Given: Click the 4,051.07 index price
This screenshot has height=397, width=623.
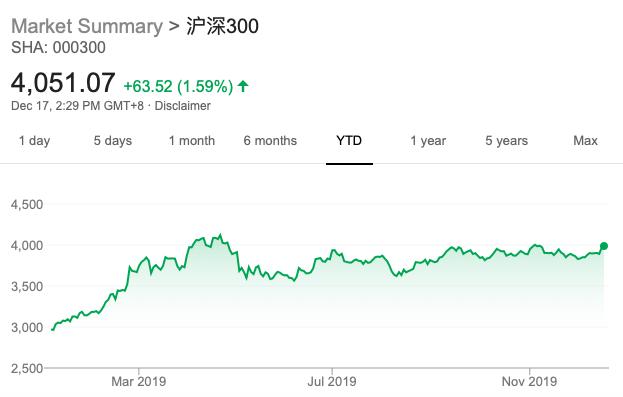Looking at the screenshot, I should 63,83.
